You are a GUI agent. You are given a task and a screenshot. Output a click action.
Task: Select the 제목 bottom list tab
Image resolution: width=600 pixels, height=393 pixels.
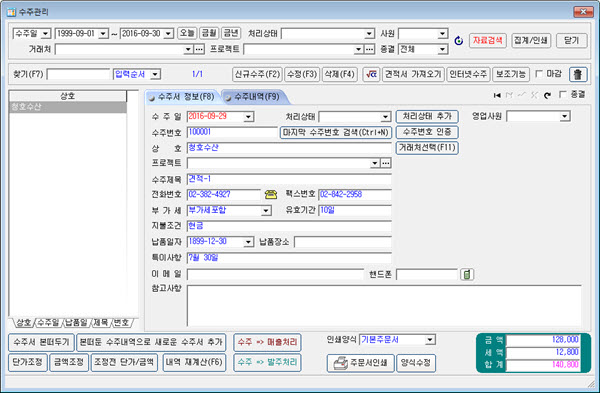pos(101,323)
